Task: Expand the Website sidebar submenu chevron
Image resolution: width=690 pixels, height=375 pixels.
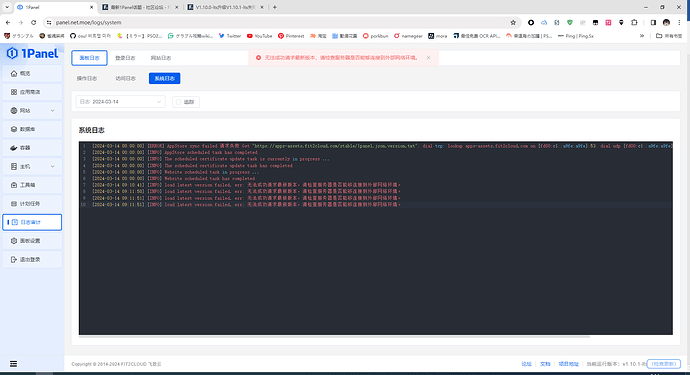Action: [x=53, y=110]
